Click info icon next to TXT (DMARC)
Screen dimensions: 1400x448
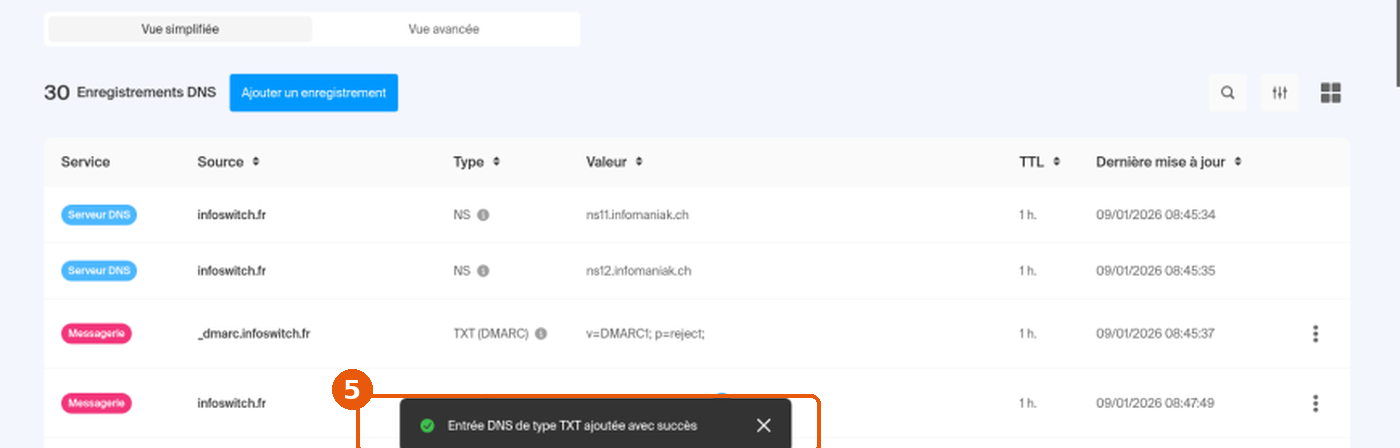(541, 334)
